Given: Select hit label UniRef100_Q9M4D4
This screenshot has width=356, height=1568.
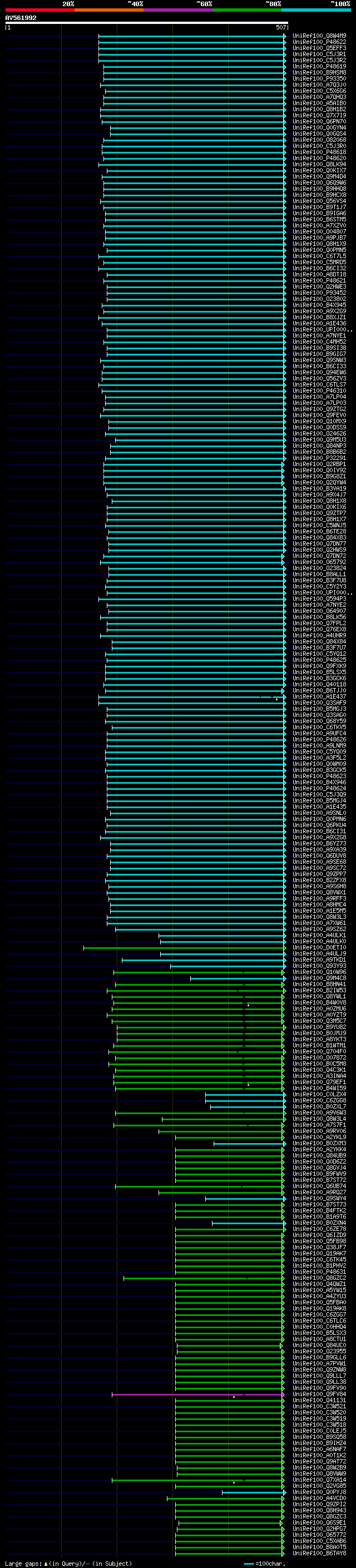Looking at the screenshot, I should tap(319, 176).
